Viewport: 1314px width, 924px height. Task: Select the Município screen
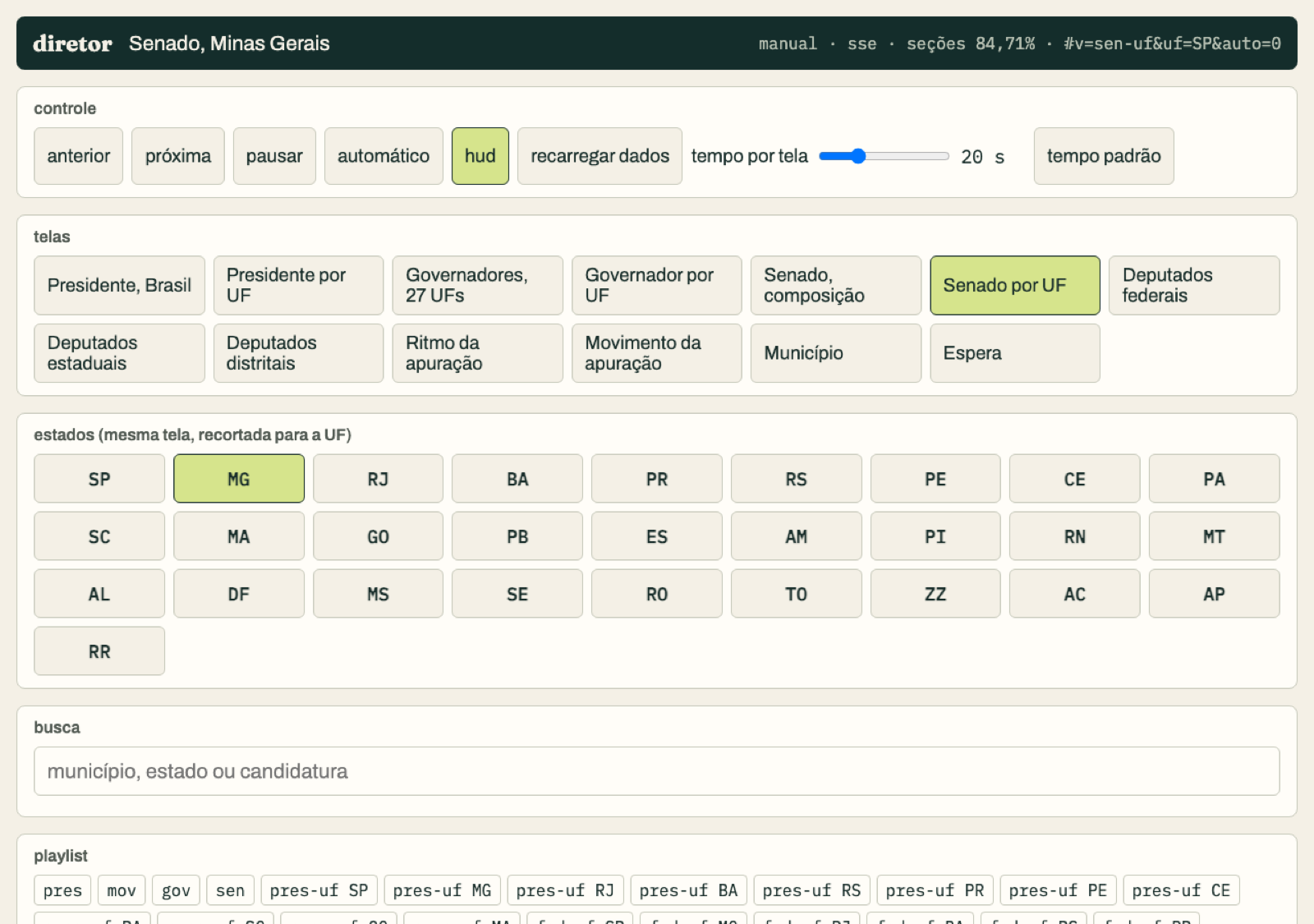point(836,353)
